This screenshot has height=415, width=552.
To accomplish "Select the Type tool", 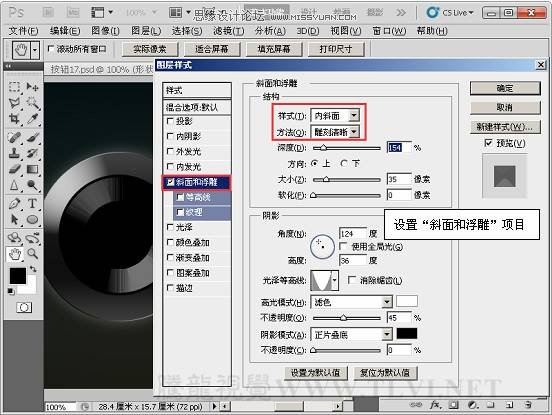I will pyautogui.click(x=32, y=203).
